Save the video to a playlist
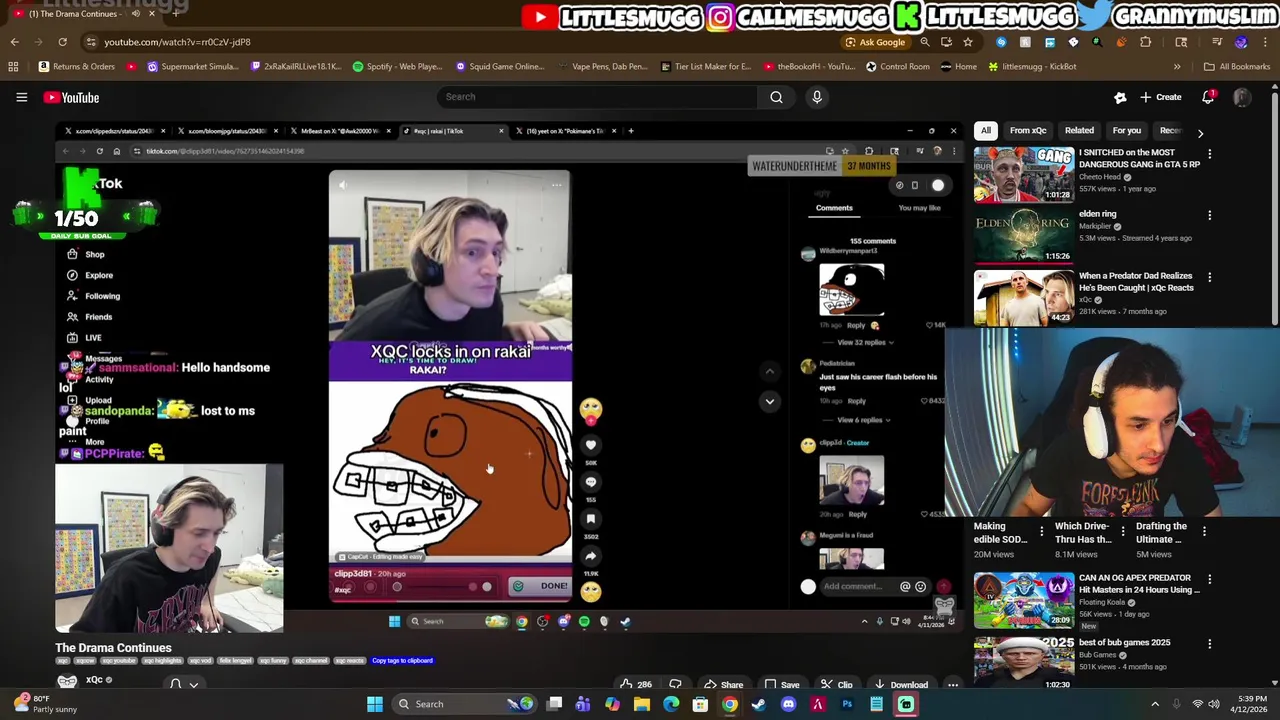Viewport: 1280px width, 720px height. coord(781,685)
